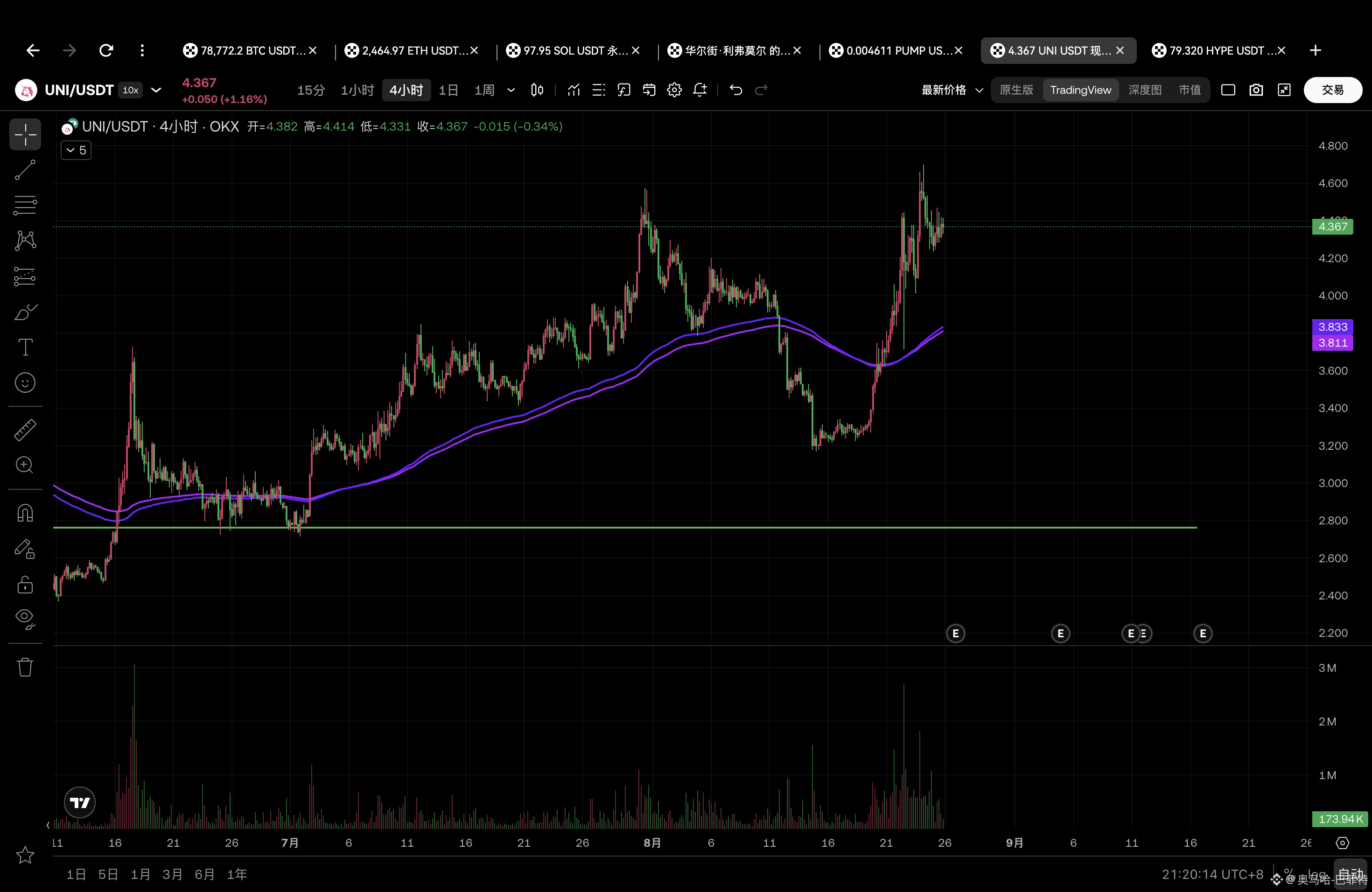
Task: Choose the XABCD pattern tool
Action: pos(25,241)
